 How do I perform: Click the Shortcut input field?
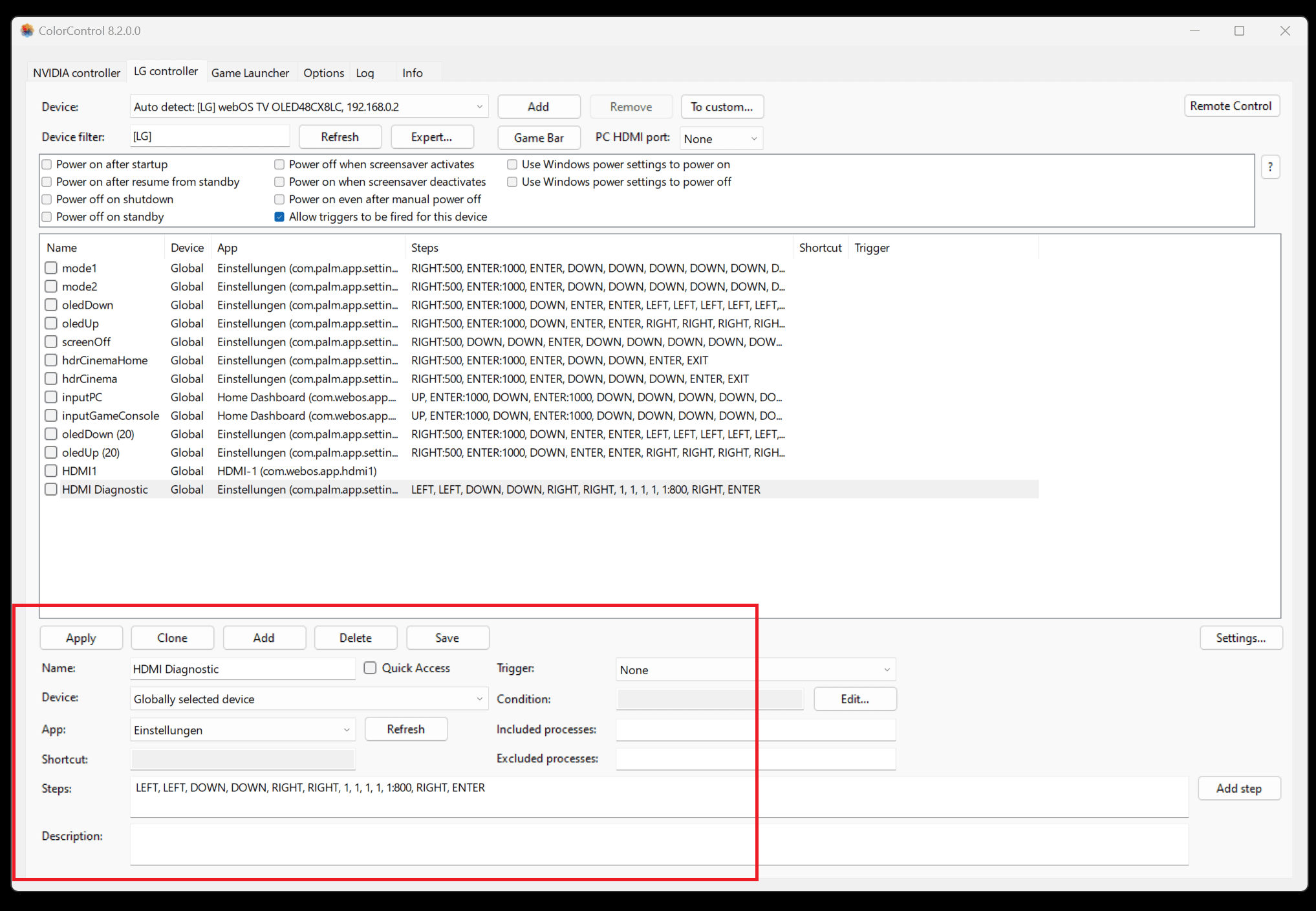point(243,759)
